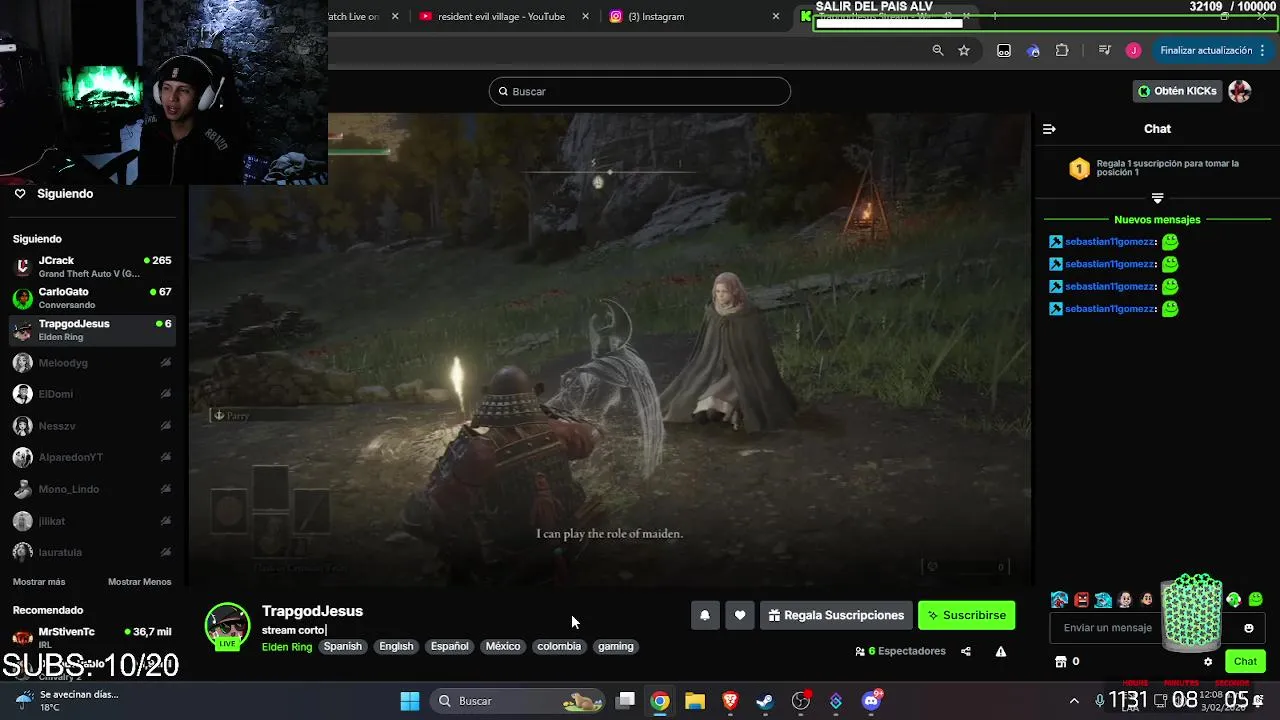Show hidden system tray icons
Image resolution: width=1280 pixels, height=720 pixels.
1074,701
